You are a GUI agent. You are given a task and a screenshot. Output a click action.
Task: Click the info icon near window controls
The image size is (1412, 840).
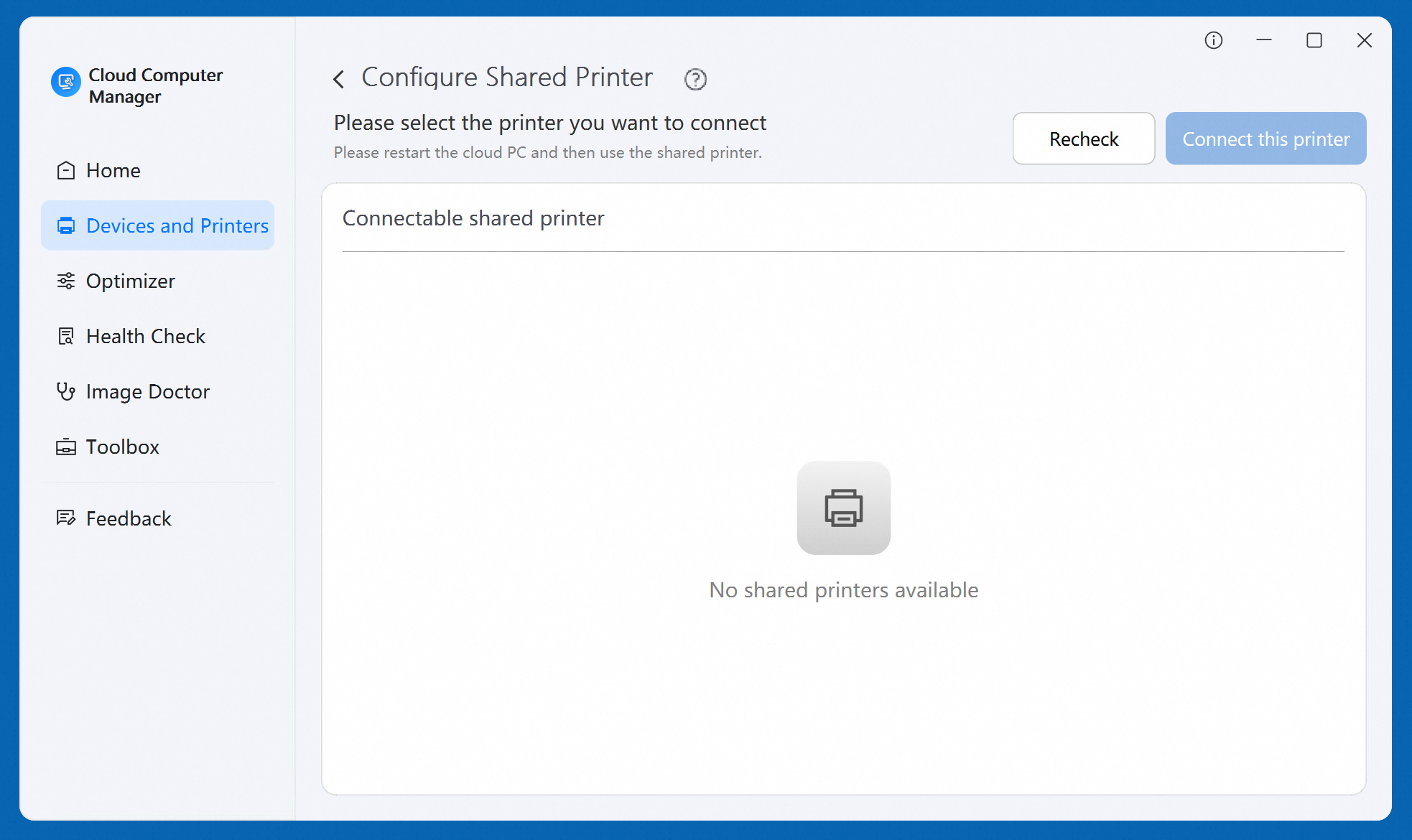coord(1214,40)
